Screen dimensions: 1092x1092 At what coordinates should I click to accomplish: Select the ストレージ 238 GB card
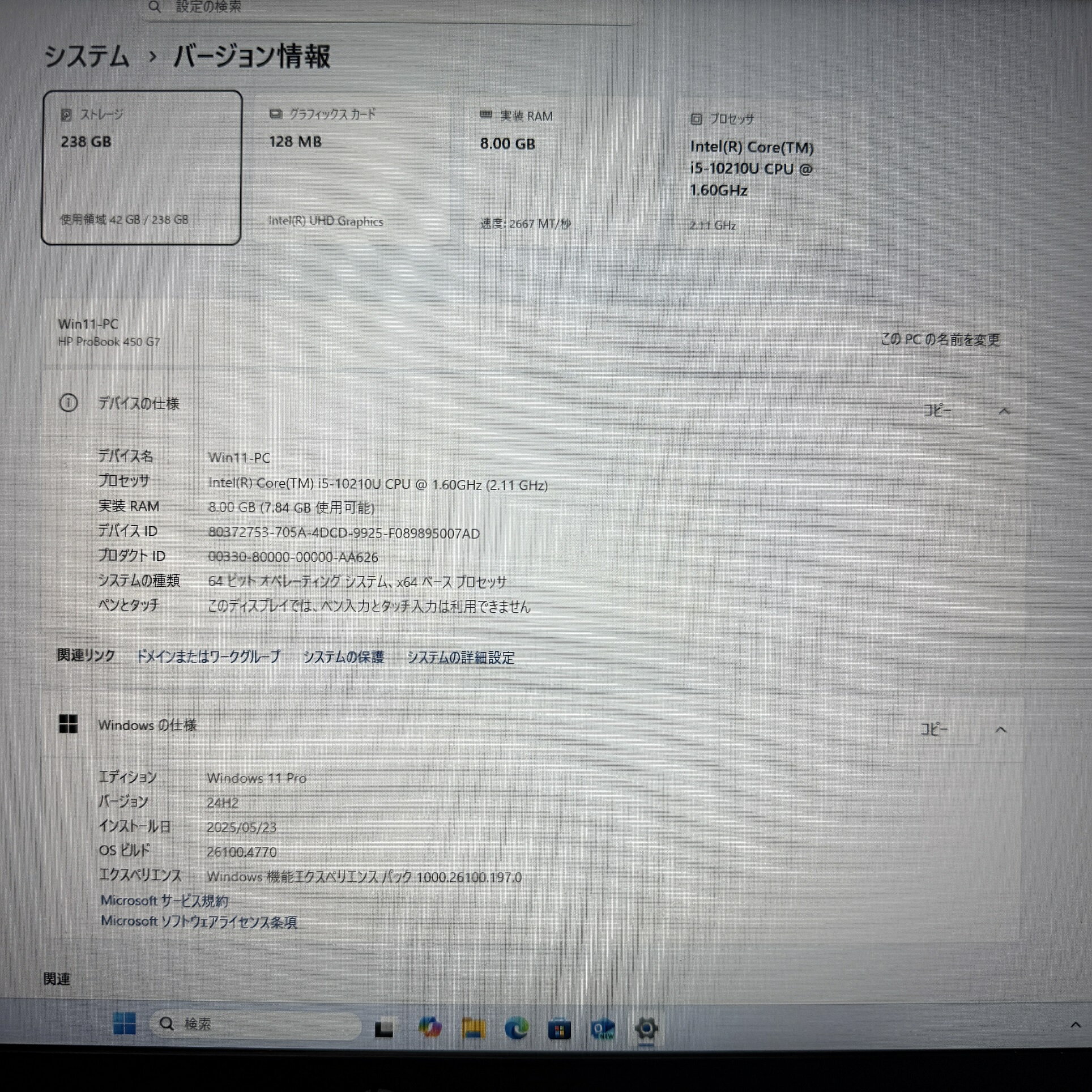click(142, 168)
